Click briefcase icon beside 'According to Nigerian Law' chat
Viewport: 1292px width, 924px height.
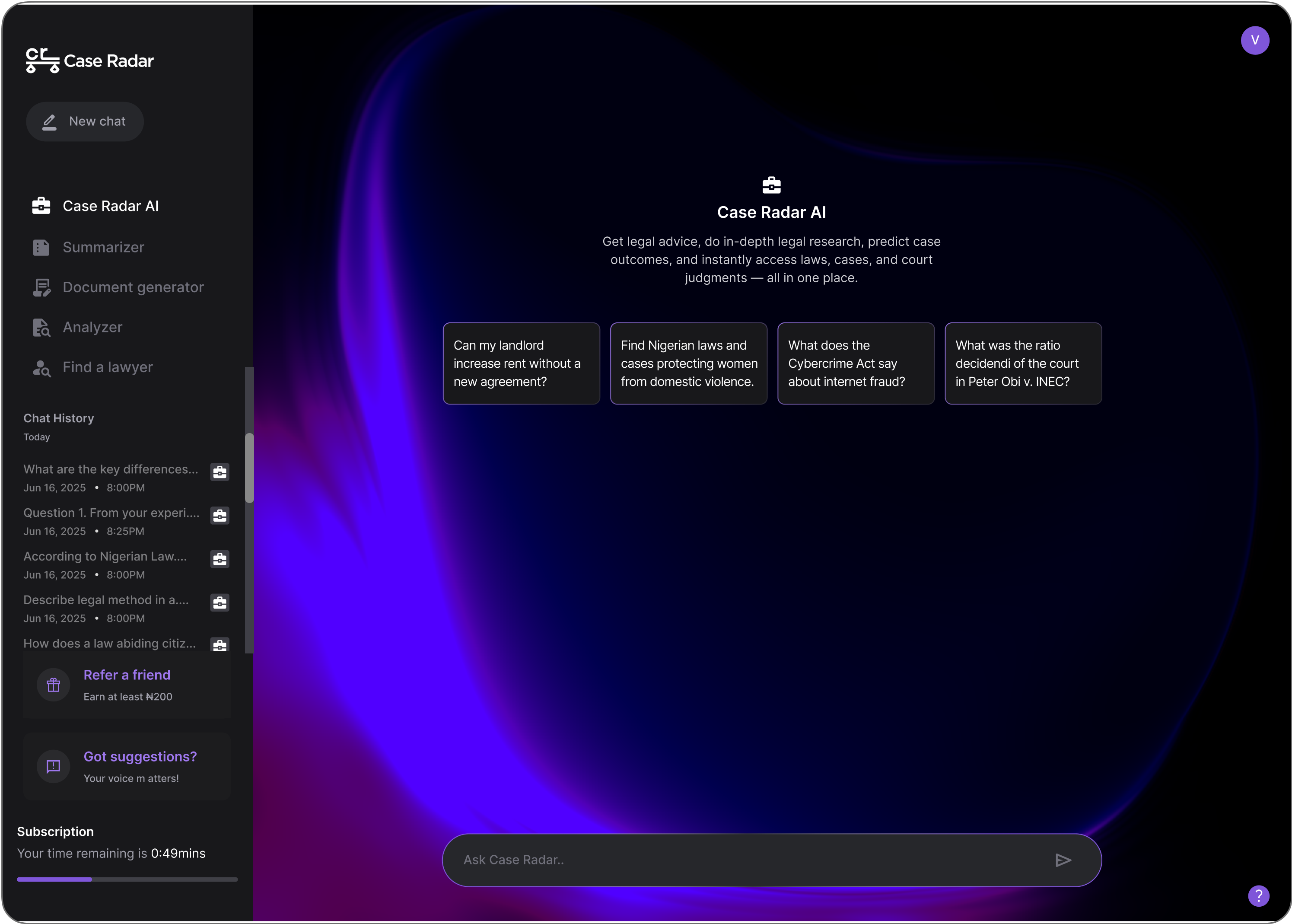[x=220, y=559]
